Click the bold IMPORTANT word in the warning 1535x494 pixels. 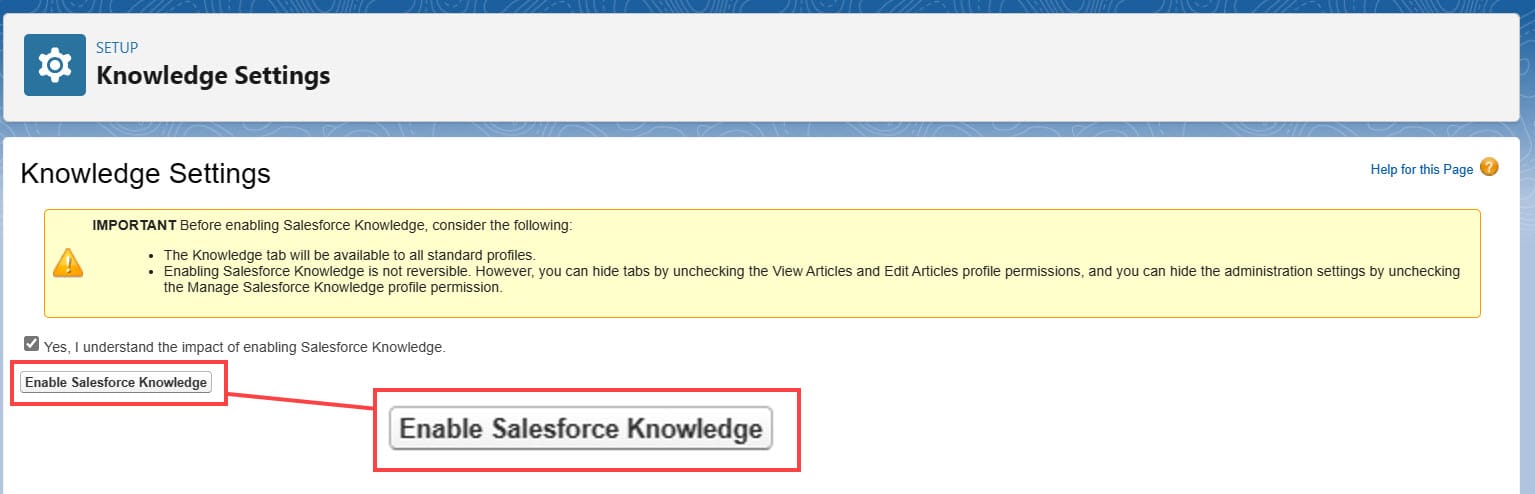point(134,225)
